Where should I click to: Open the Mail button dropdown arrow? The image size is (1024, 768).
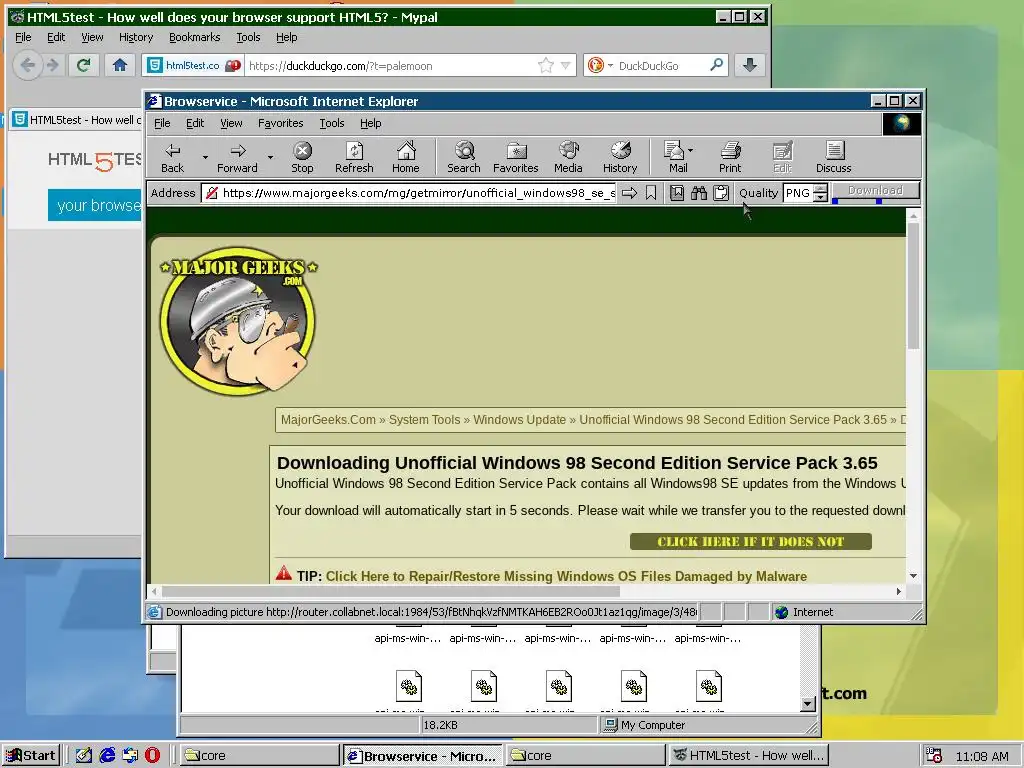[x=691, y=150]
